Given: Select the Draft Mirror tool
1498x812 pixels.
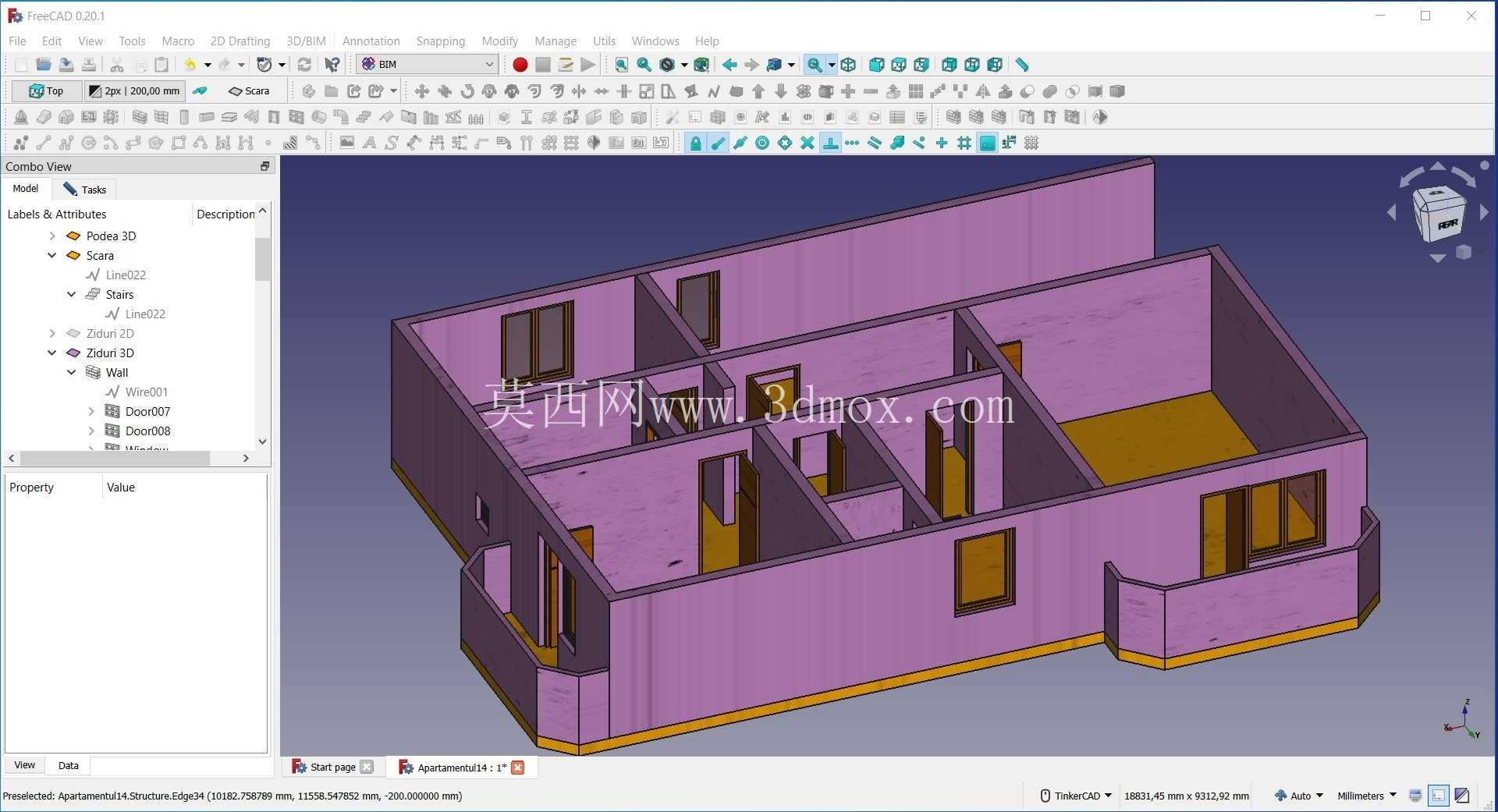Looking at the screenshot, I should pos(983,91).
